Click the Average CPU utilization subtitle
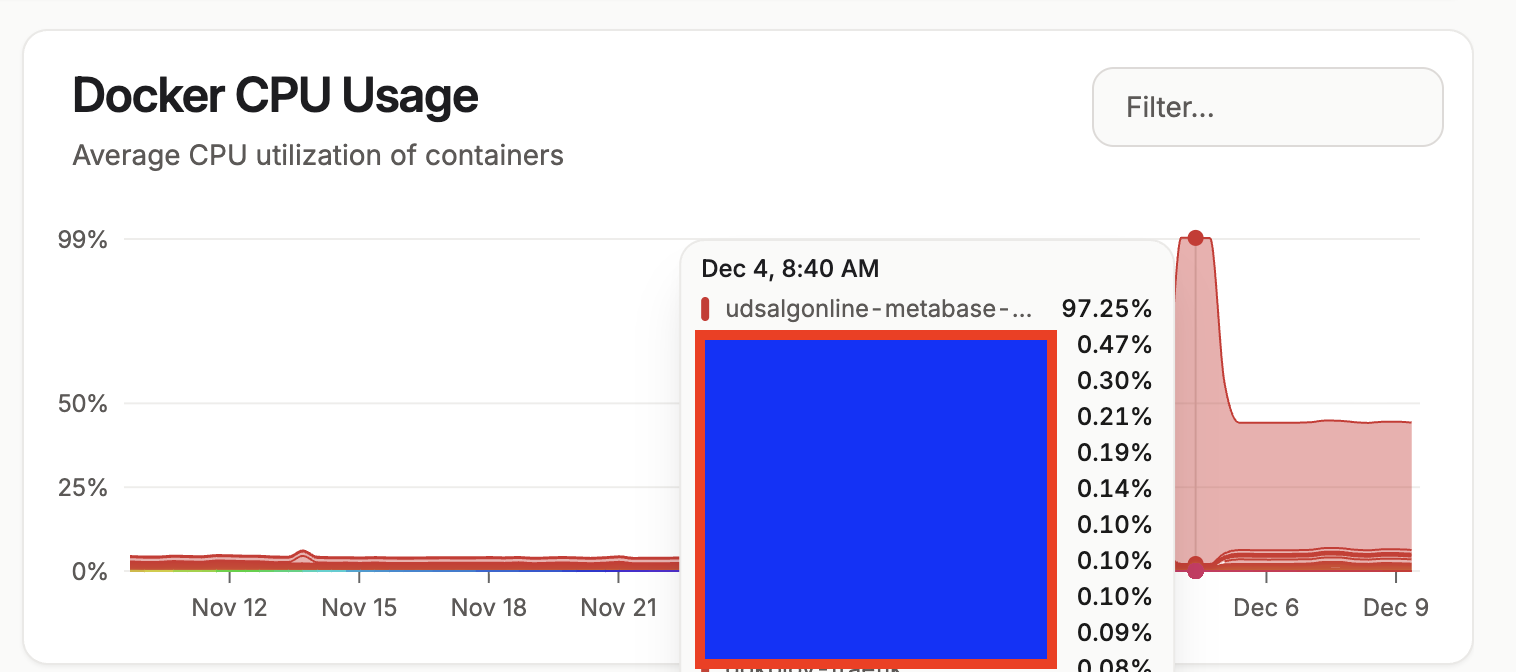 [318, 156]
